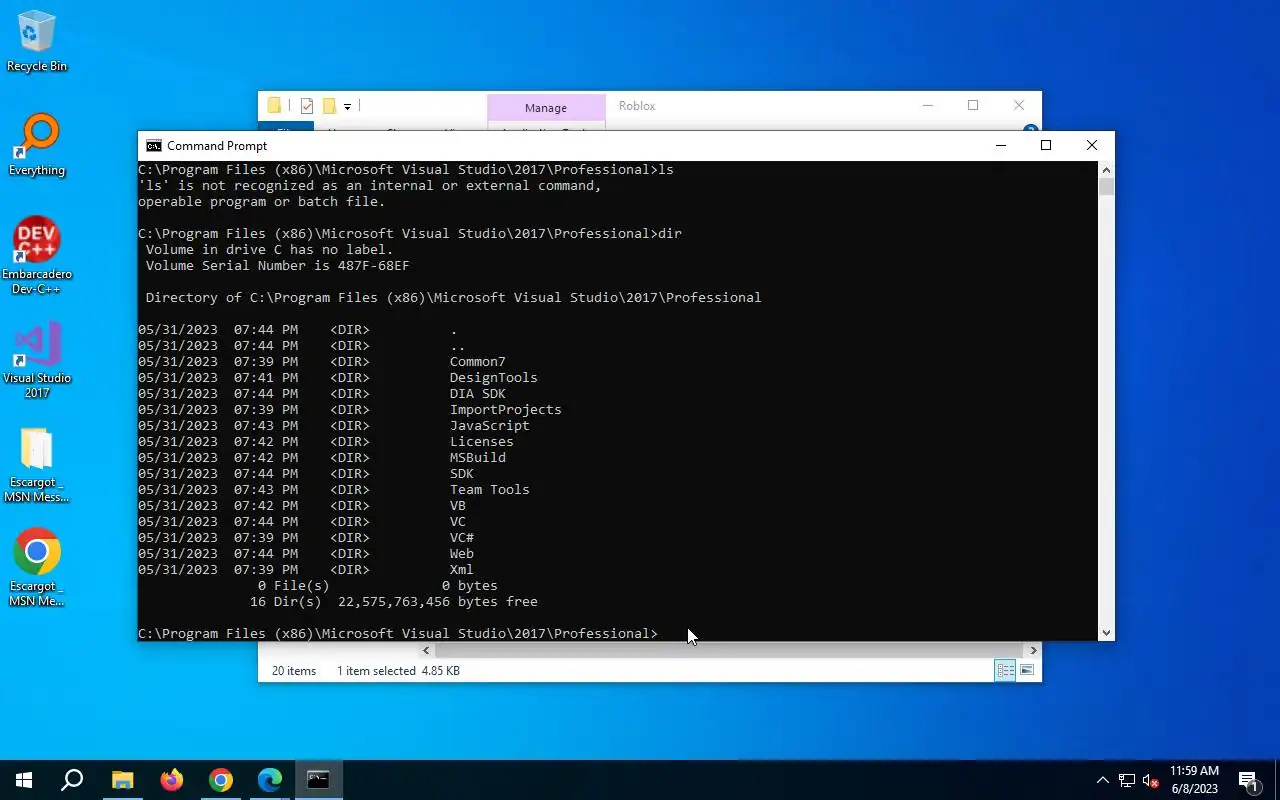This screenshot has height=800, width=1280.
Task: Click the Command Prompt title bar icon
Action: 153,146
